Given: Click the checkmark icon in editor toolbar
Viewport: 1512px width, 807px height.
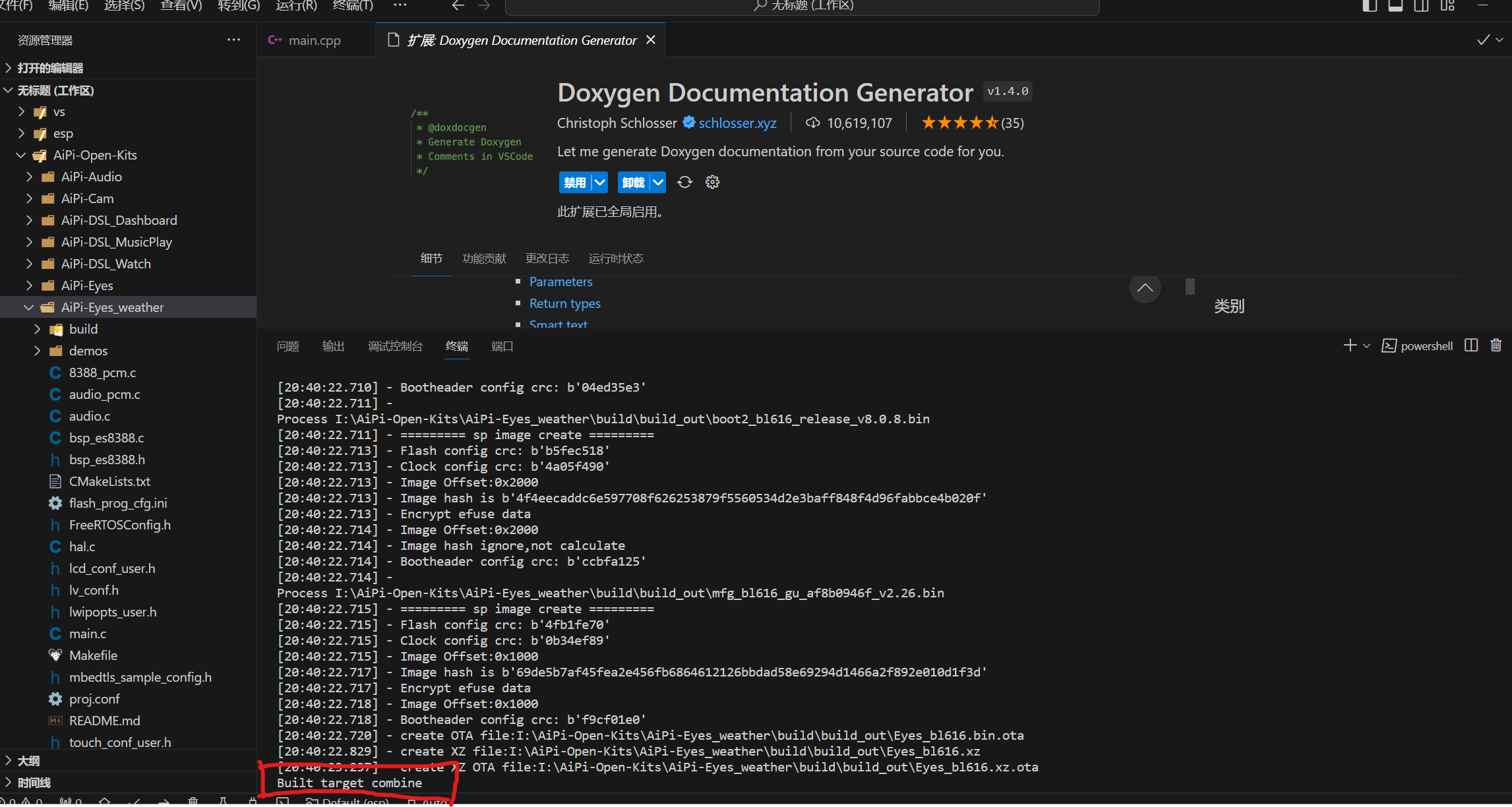Looking at the screenshot, I should pyautogui.click(x=1483, y=40).
